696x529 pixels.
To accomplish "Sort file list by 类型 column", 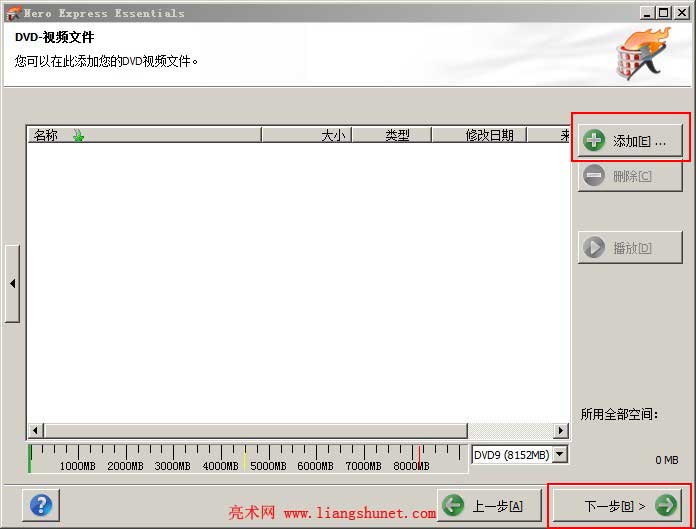I will point(392,135).
